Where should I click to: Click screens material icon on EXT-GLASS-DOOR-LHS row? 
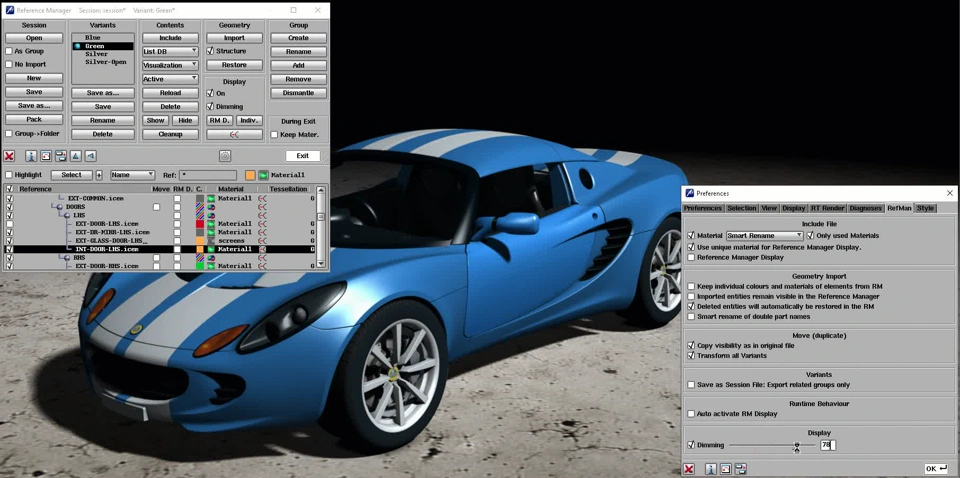coord(211,241)
